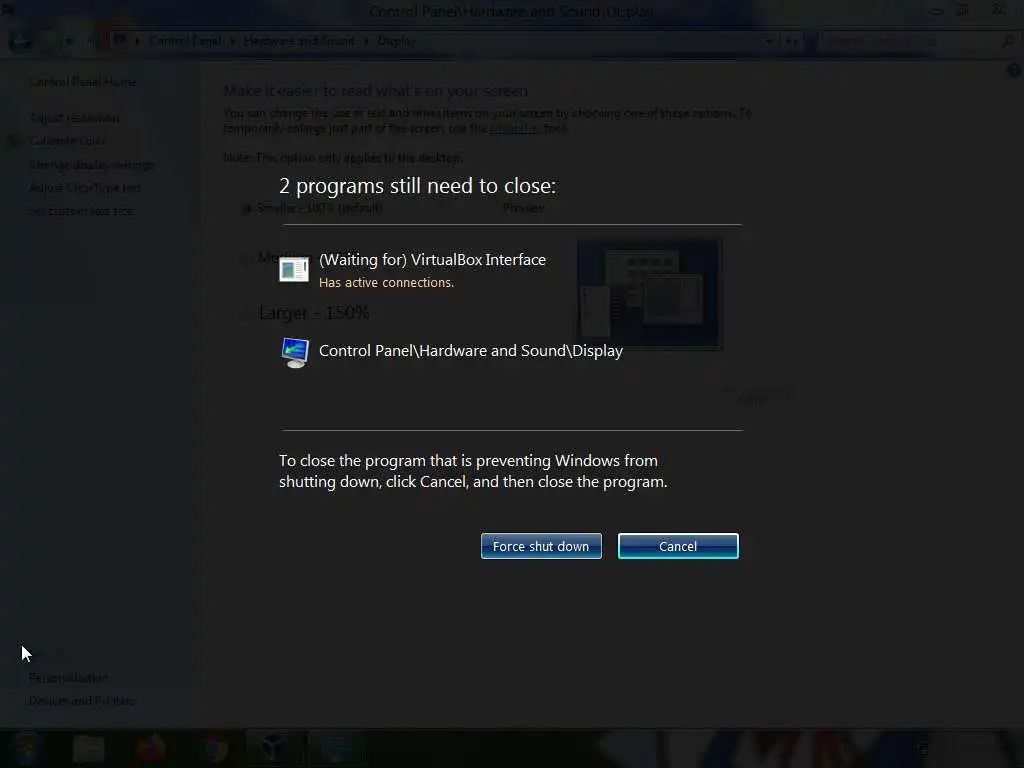
Task: Open Change display settings in background sidebar
Action: (x=92, y=165)
